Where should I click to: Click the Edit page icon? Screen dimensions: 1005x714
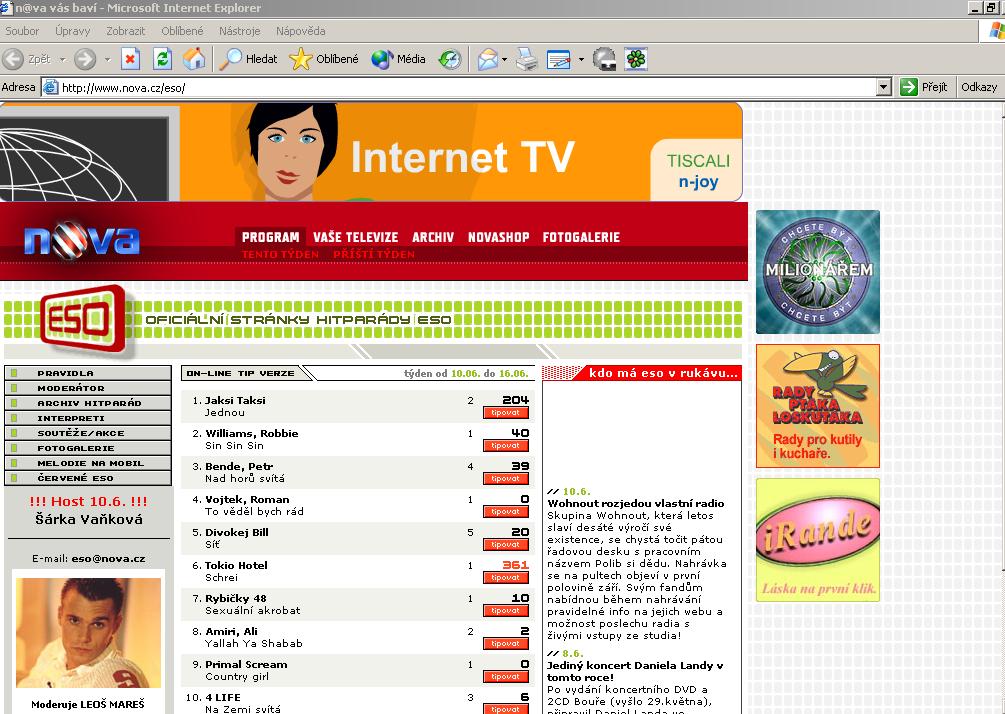tap(559, 60)
